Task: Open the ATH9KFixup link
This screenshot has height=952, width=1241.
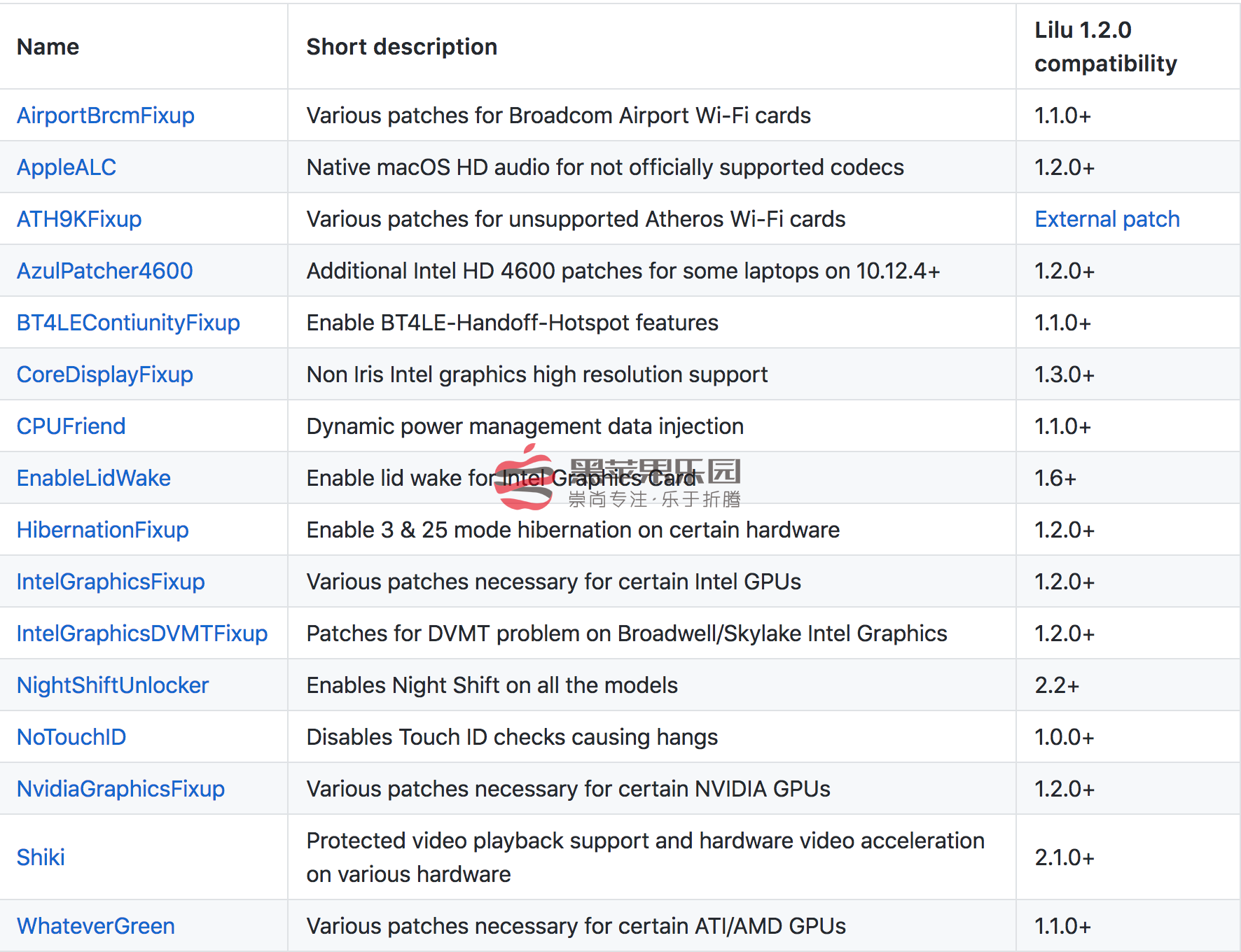Action: [x=79, y=219]
